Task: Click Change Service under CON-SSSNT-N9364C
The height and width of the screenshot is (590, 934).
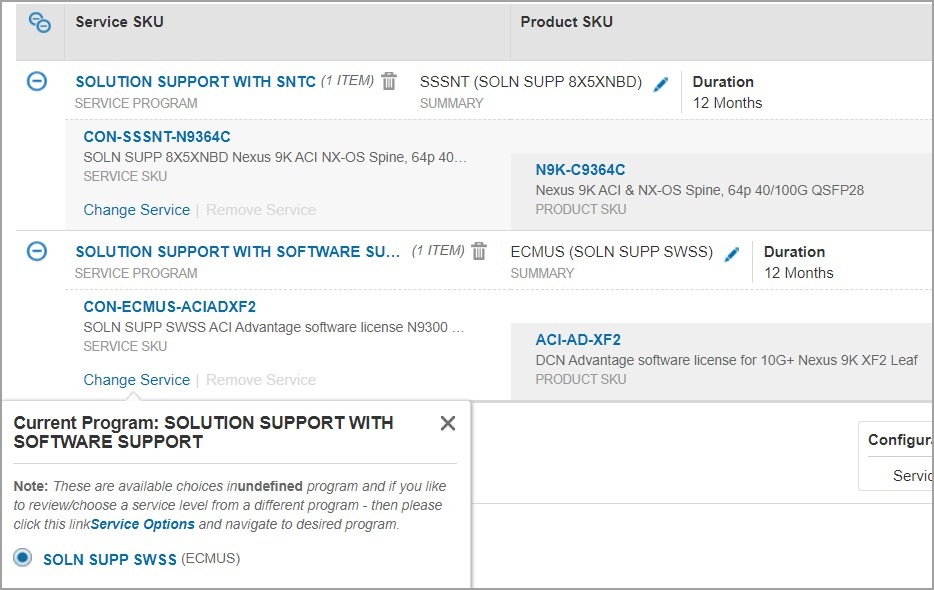Action: pos(137,210)
